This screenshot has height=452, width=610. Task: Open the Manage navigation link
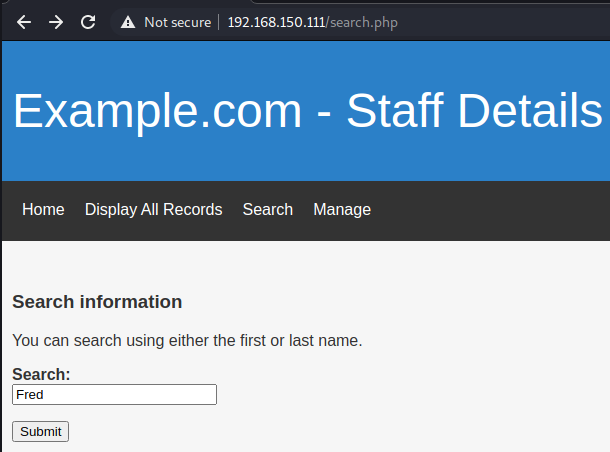pos(342,209)
